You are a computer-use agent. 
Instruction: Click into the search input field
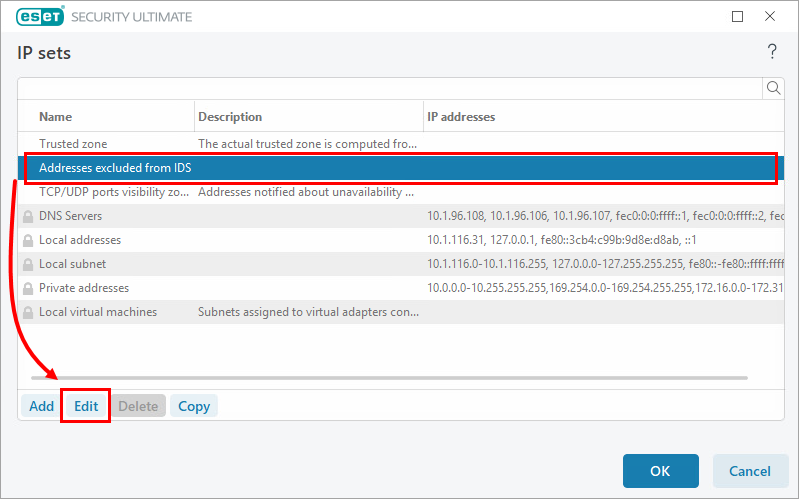[x=390, y=88]
